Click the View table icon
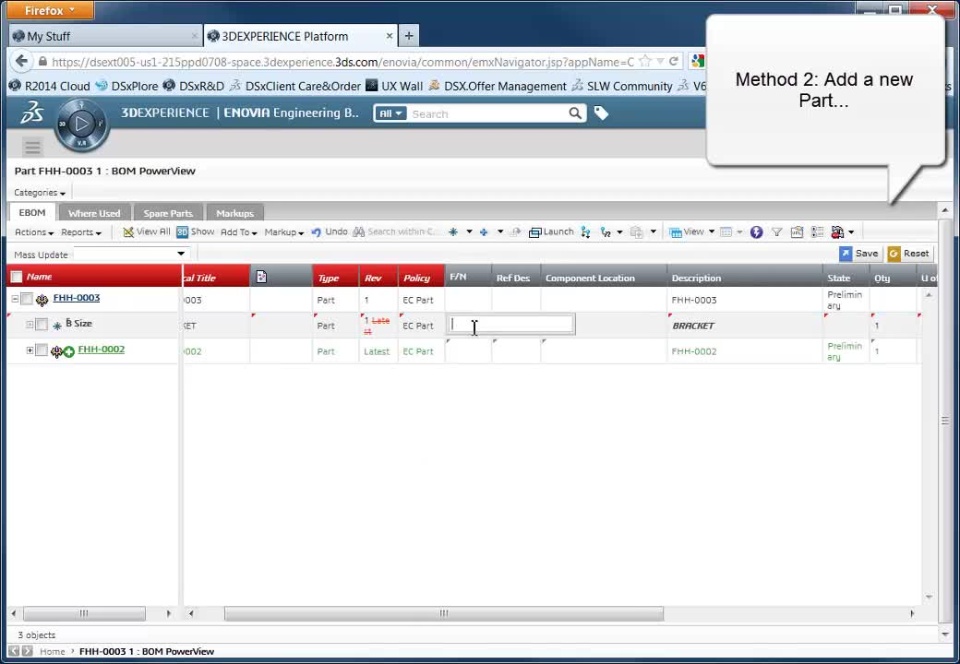This screenshot has width=960, height=664. [x=675, y=233]
